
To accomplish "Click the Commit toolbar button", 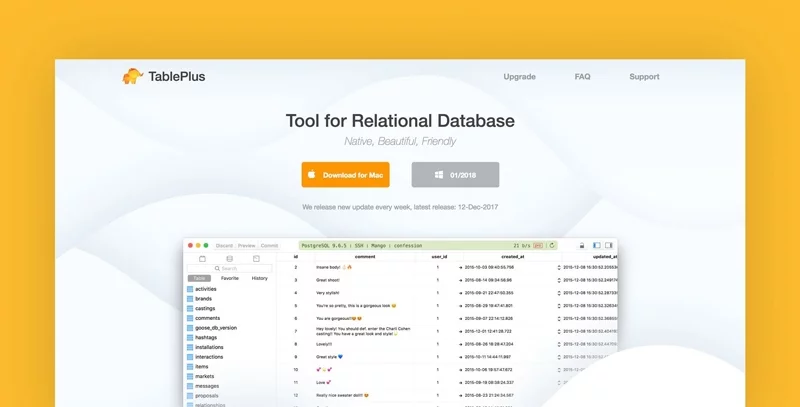I will click(x=269, y=245).
